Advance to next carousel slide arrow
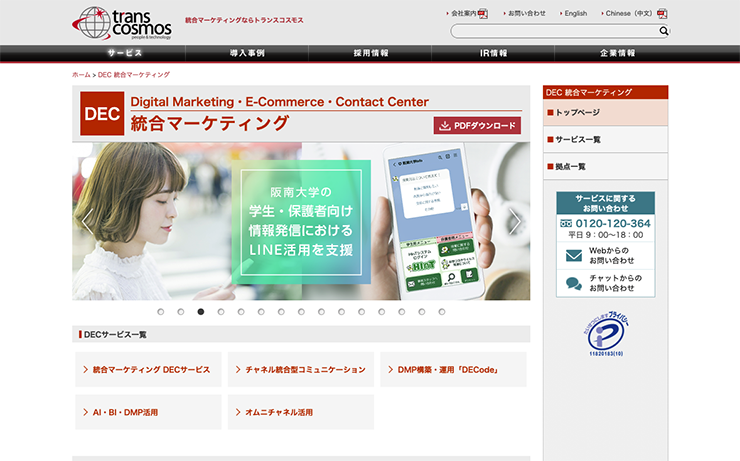This screenshot has width=740, height=461. coord(514,221)
